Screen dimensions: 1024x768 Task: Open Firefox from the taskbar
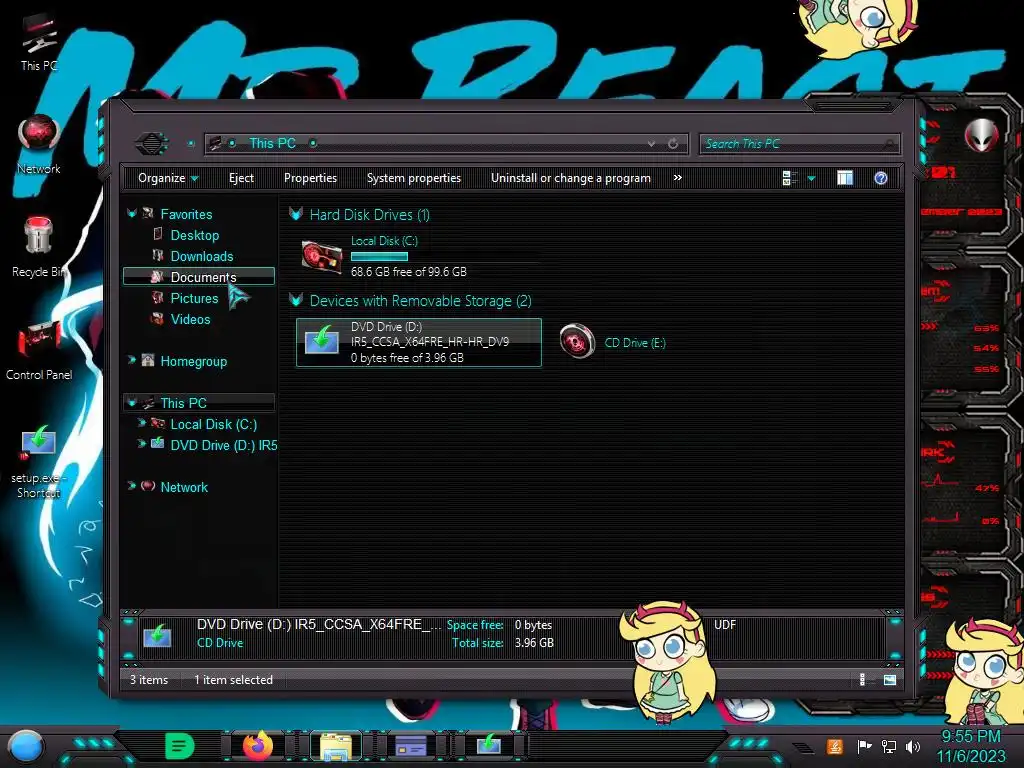coord(258,746)
